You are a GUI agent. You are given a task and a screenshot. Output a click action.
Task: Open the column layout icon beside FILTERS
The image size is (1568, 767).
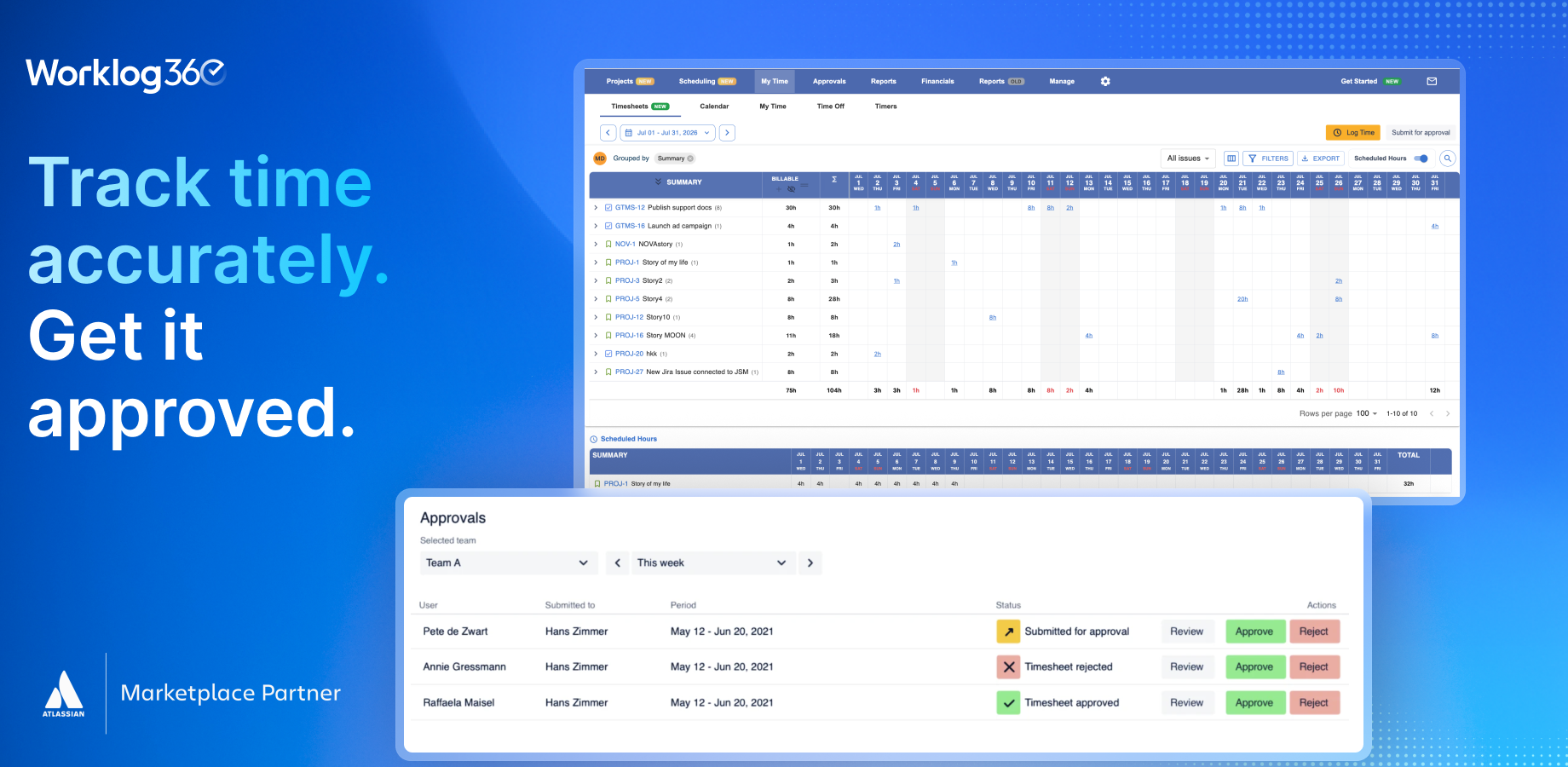1231,159
